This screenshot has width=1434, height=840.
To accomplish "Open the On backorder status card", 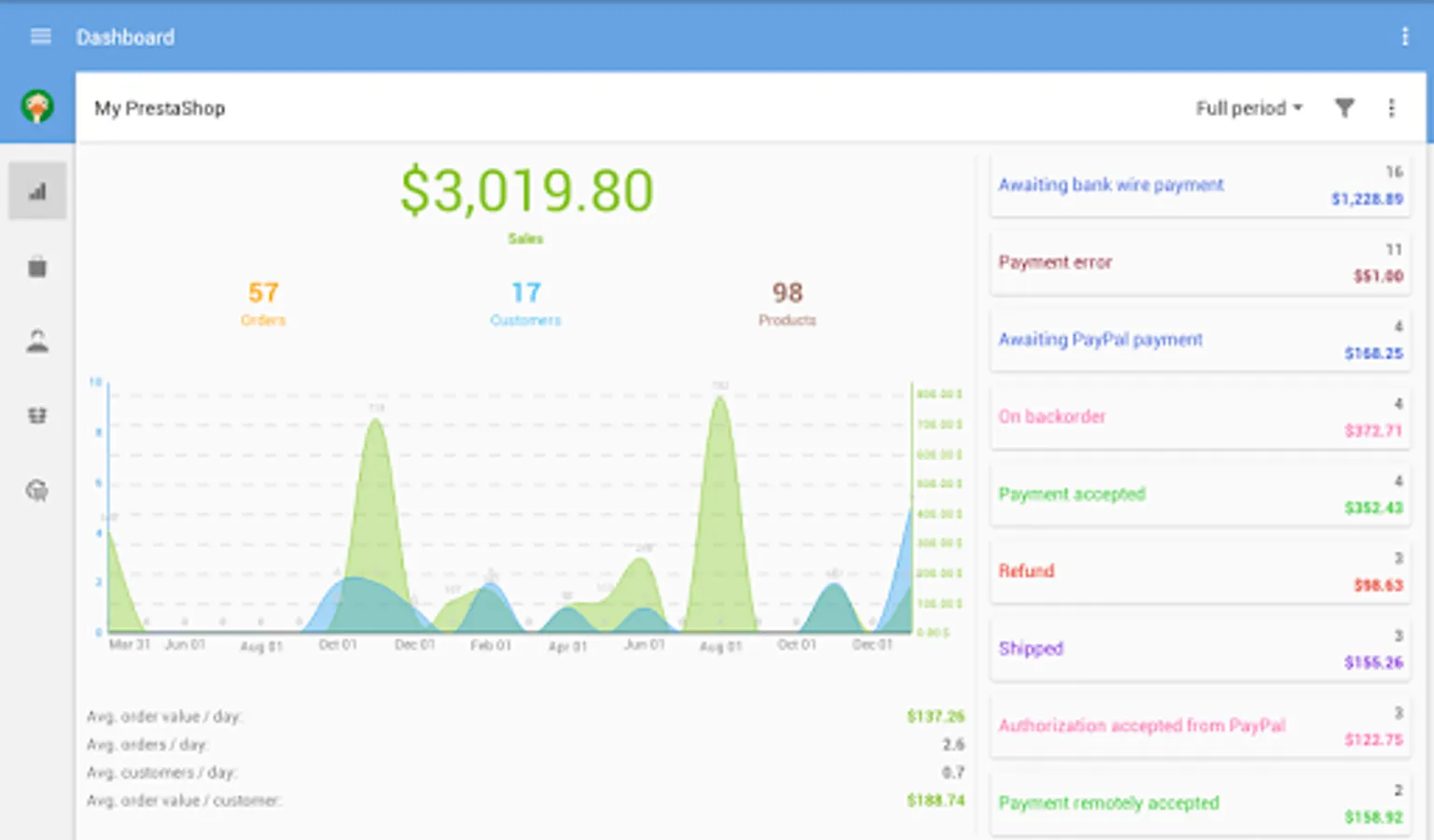I will (1200, 417).
